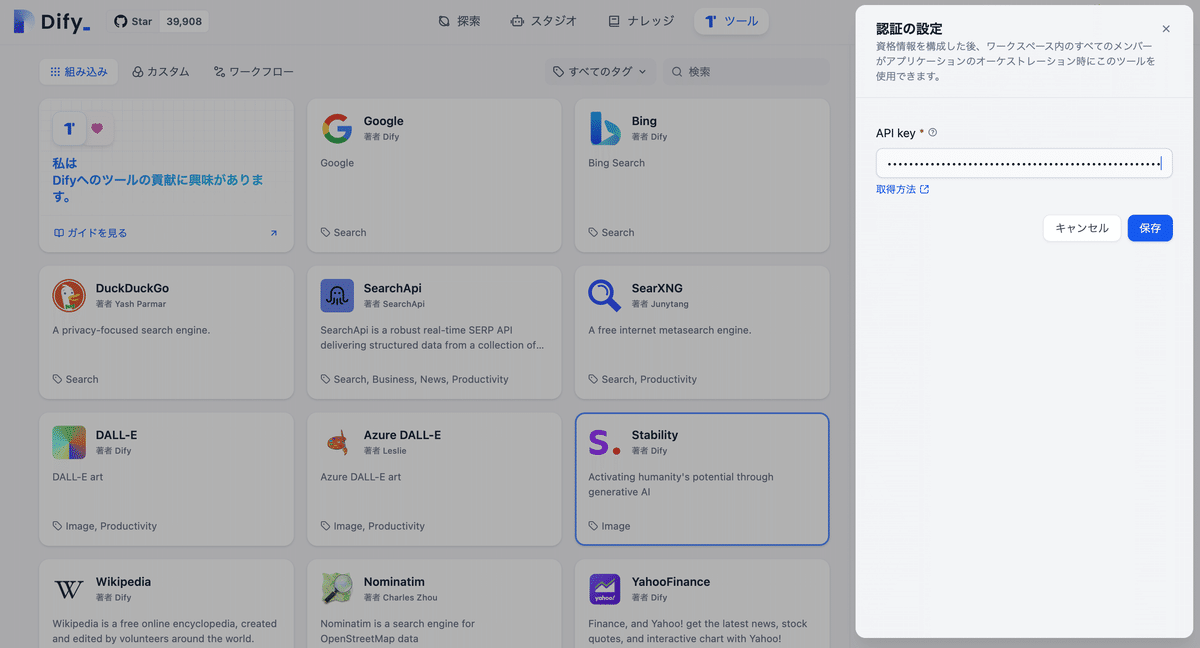Click 認証の設定 heading
Viewport: 1200px width, 648px height.
pyautogui.click(x=909, y=28)
